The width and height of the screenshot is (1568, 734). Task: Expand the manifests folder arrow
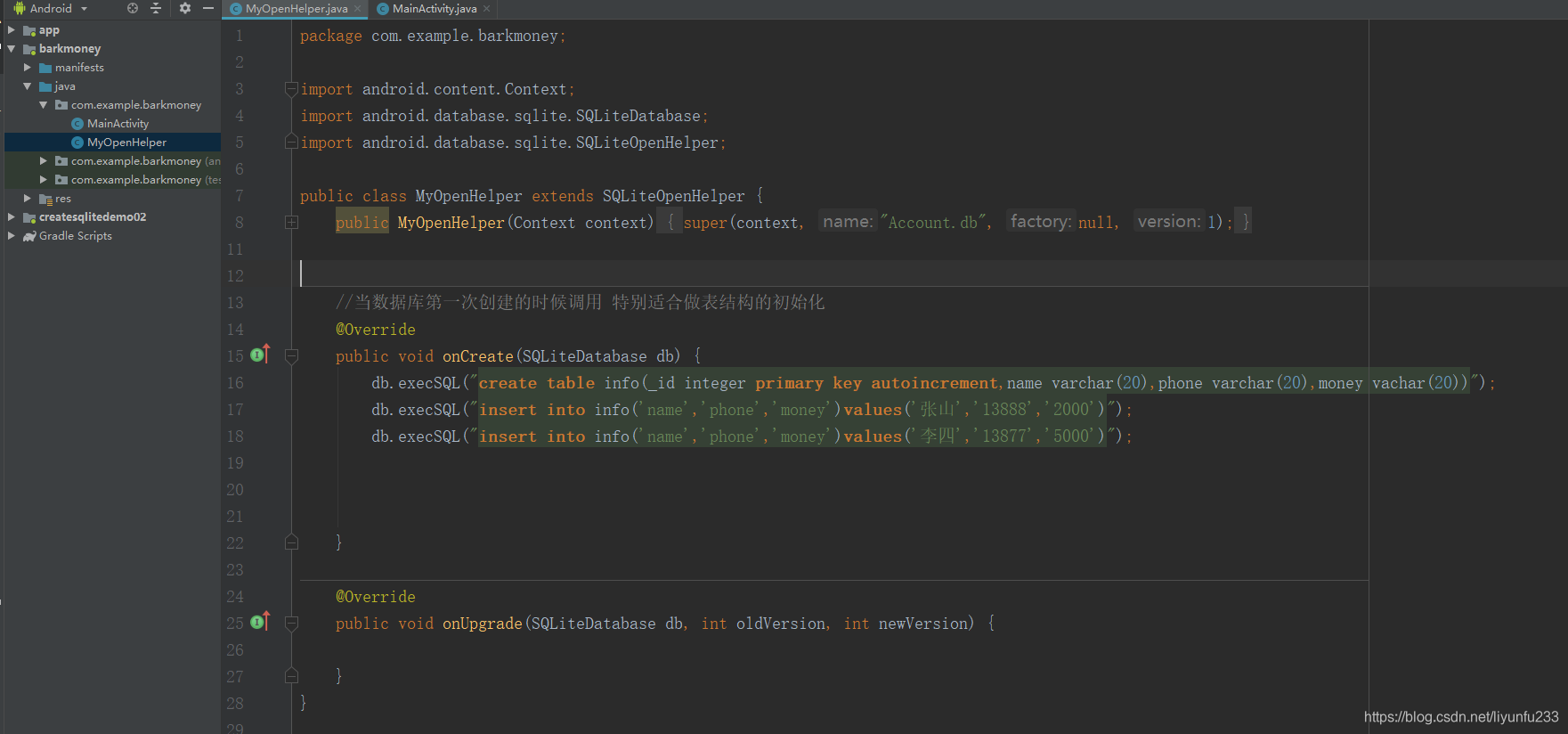28,68
